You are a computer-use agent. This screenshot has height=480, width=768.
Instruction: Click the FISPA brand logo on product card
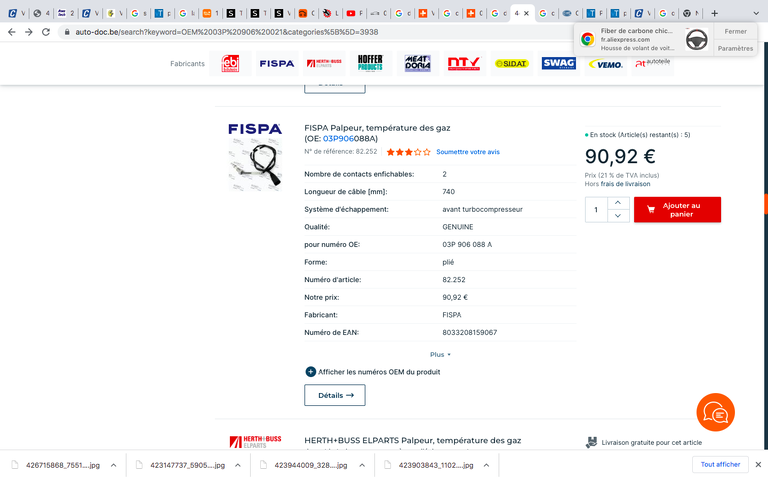pos(255,129)
